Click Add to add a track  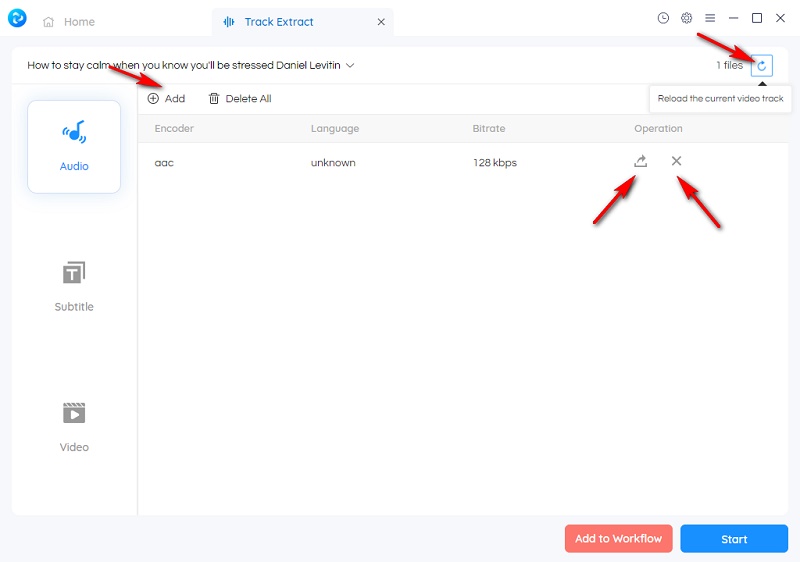(x=166, y=99)
